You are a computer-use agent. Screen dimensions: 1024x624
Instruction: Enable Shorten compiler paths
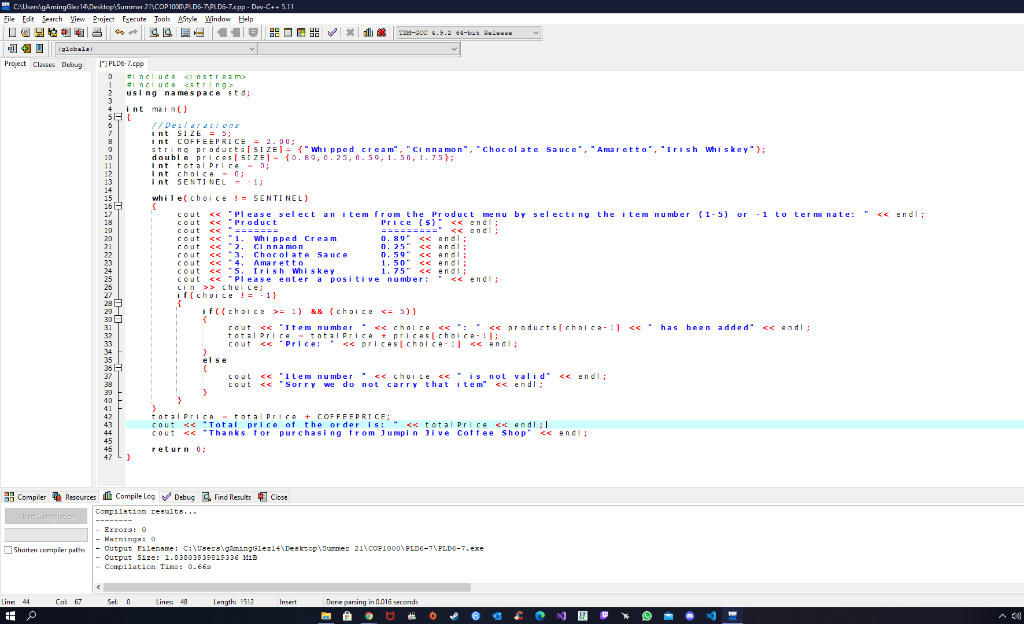[10, 549]
